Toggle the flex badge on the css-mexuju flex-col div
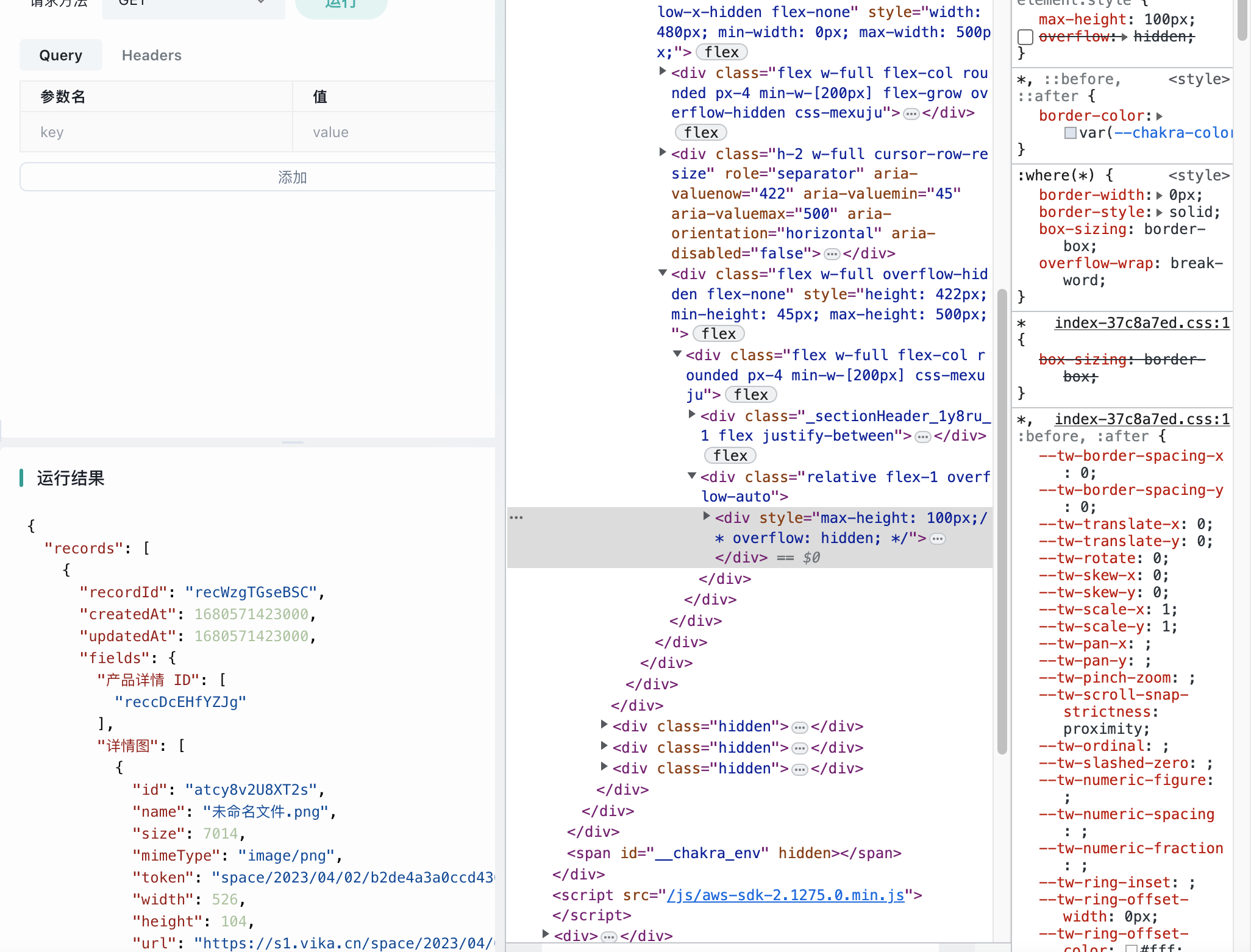The height and width of the screenshot is (952, 1251). [751, 394]
